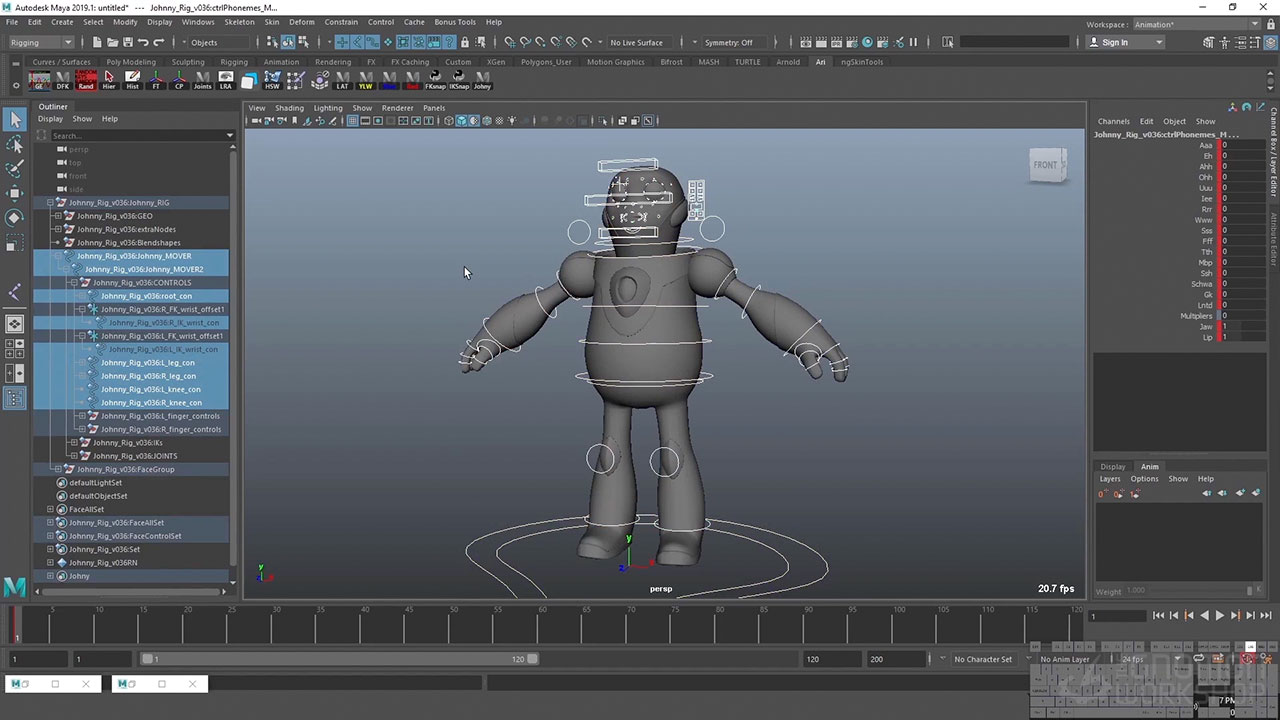Select the Paint Selection tool
The width and height of the screenshot is (1280, 720).
coord(14,169)
